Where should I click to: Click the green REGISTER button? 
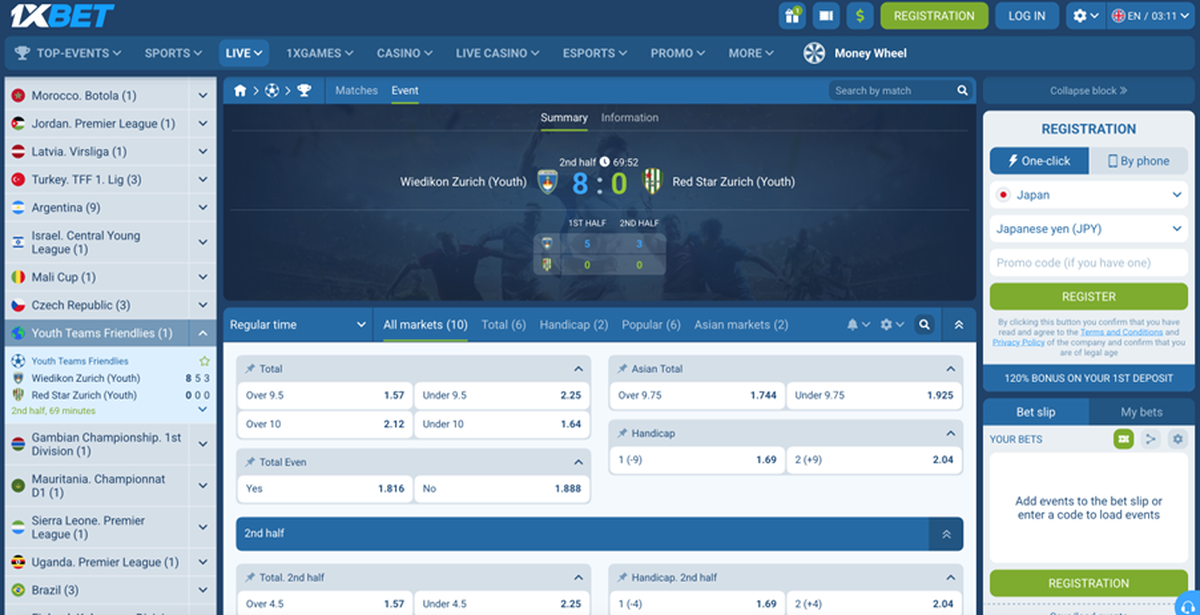(x=1089, y=297)
